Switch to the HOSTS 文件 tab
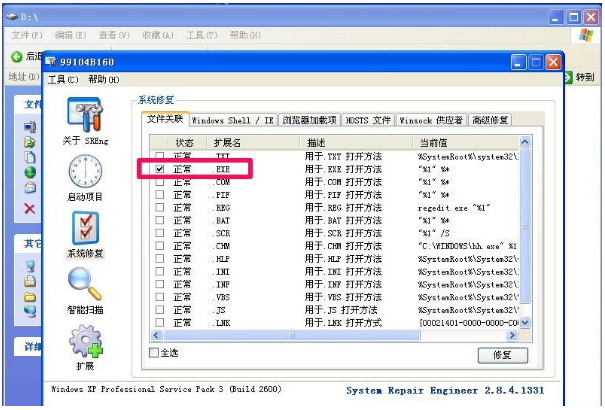The height and width of the screenshot is (410, 605). 369,120
